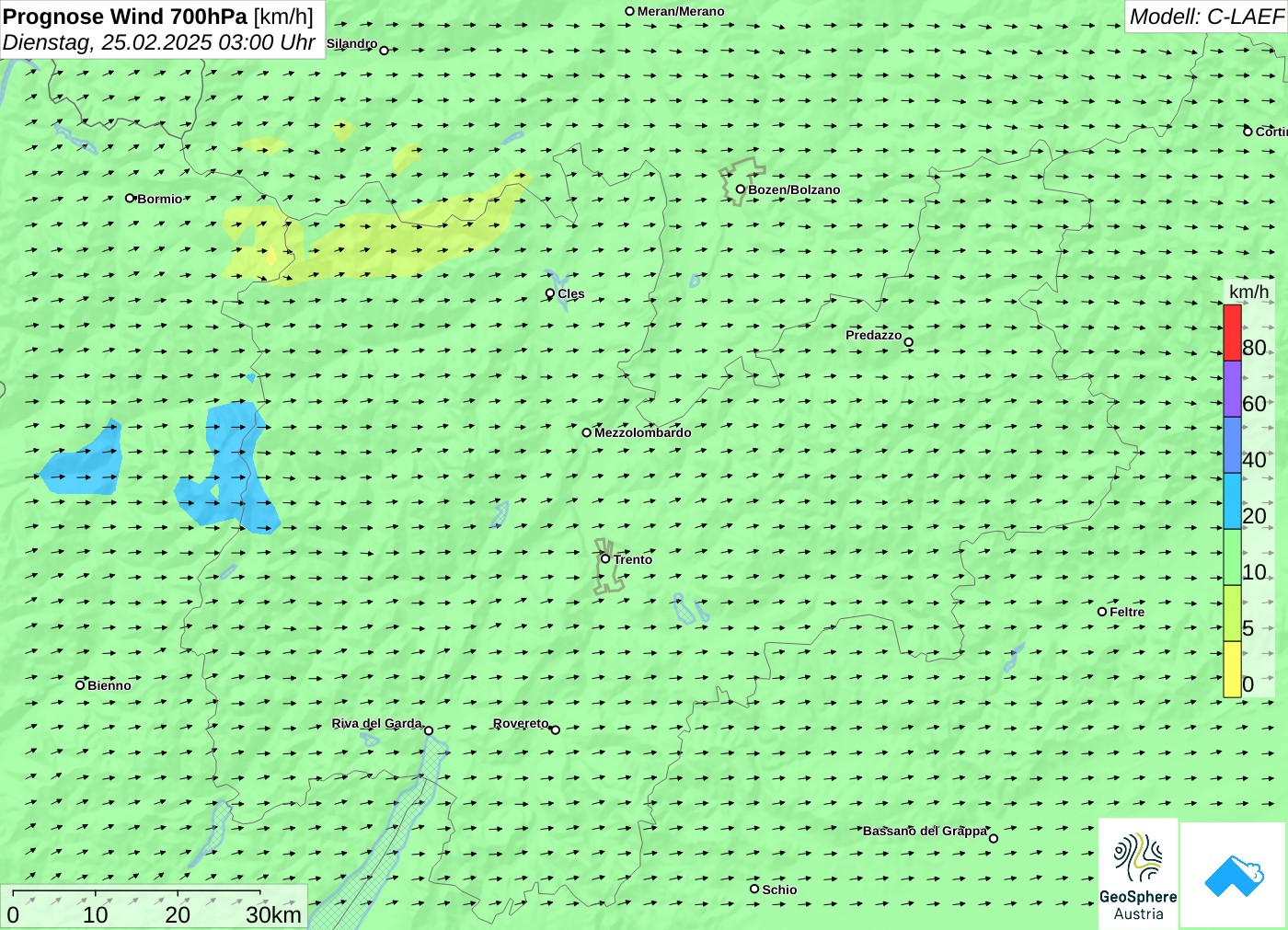1288x930 pixels.
Task: Click the 'Bienno' label text
Action: [109, 685]
